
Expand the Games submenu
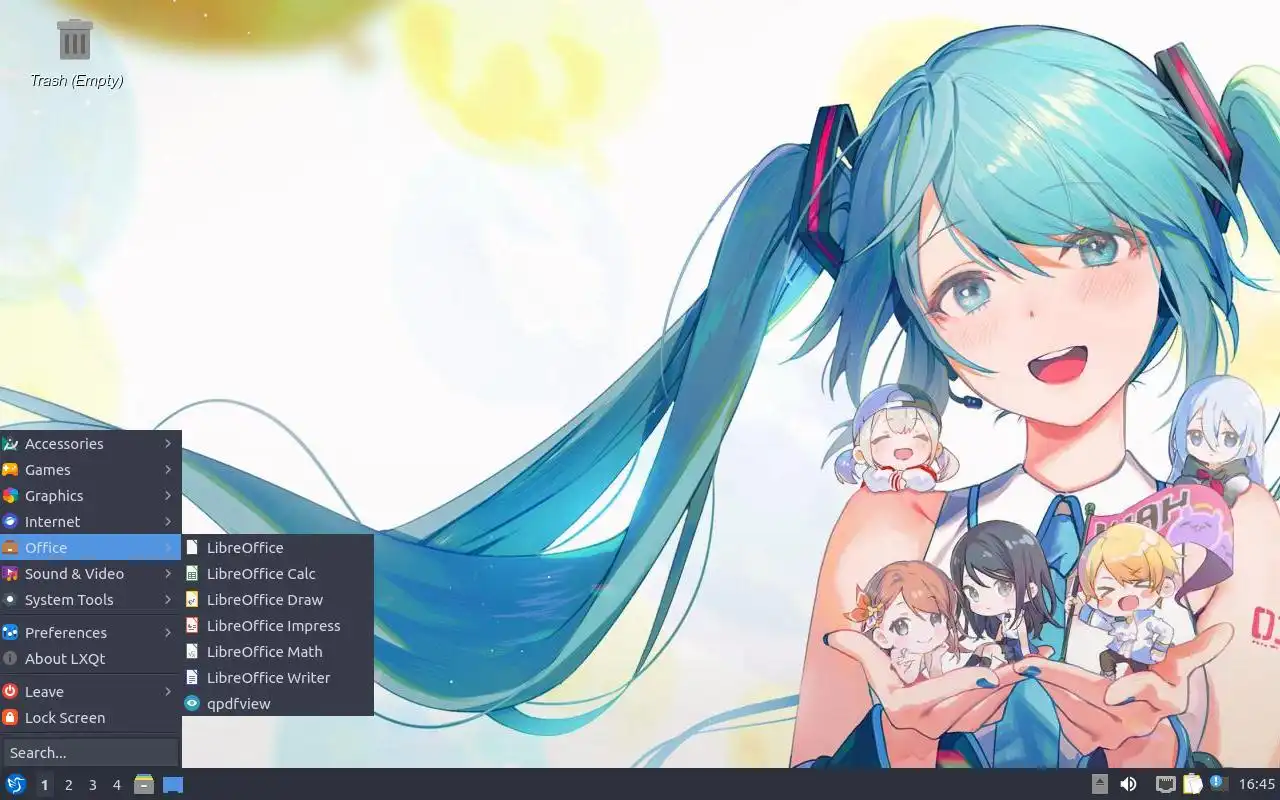pos(90,469)
